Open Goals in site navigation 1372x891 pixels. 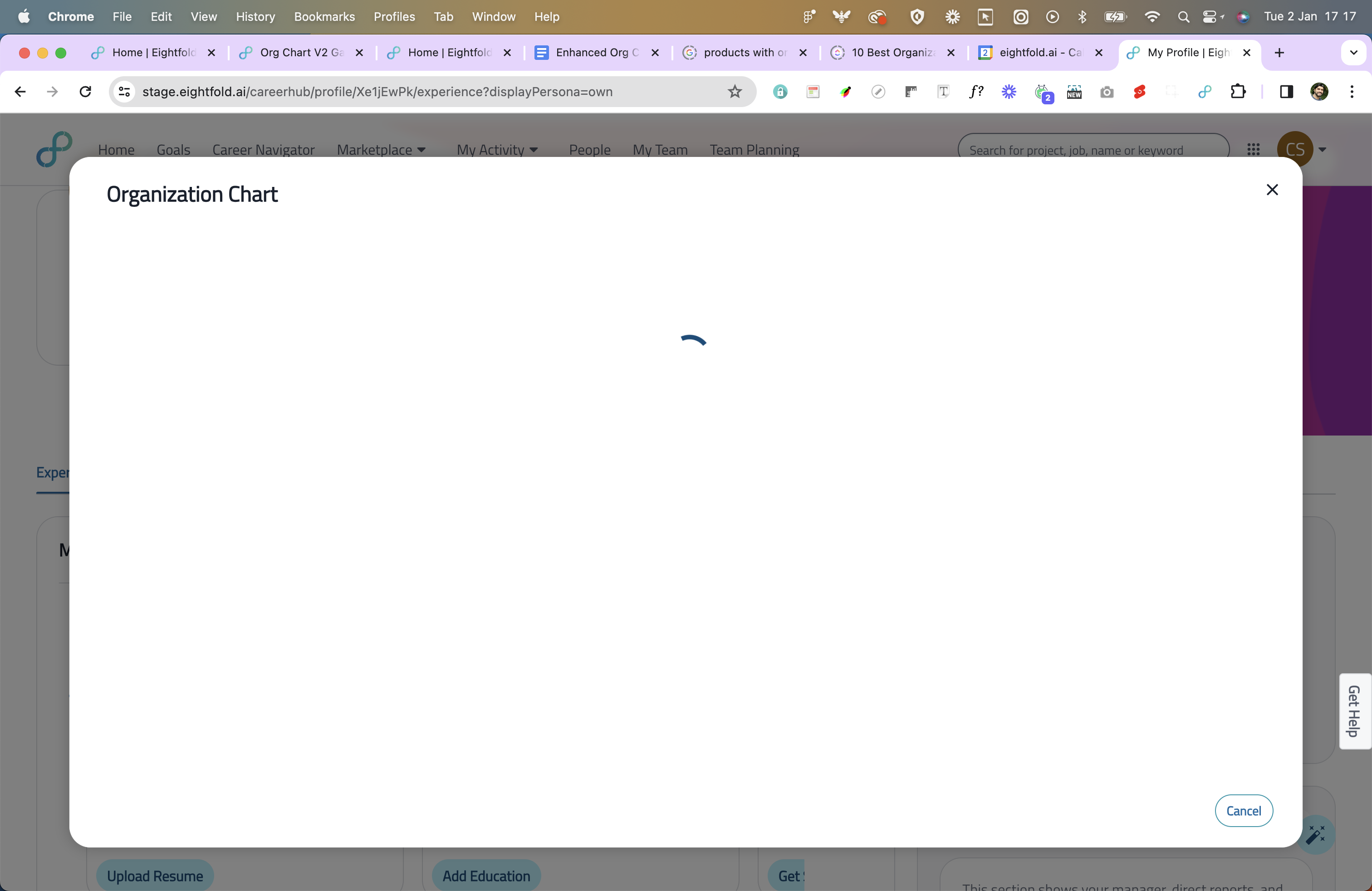[x=173, y=150]
